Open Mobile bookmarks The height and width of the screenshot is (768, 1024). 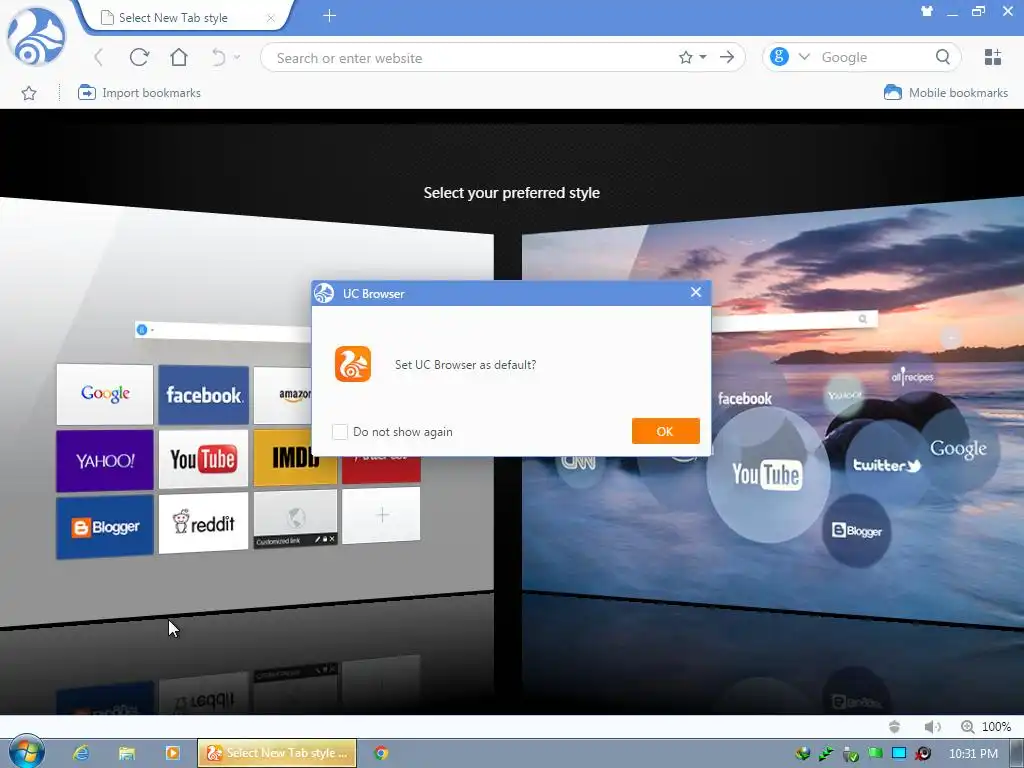click(946, 93)
